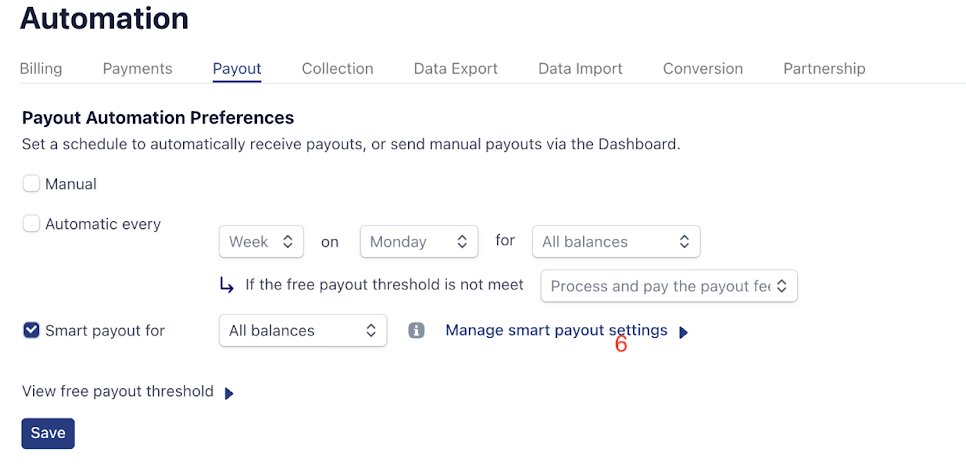Uncheck the Smart payout for checkbox
Screen dimensions: 966x472
point(31,330)
